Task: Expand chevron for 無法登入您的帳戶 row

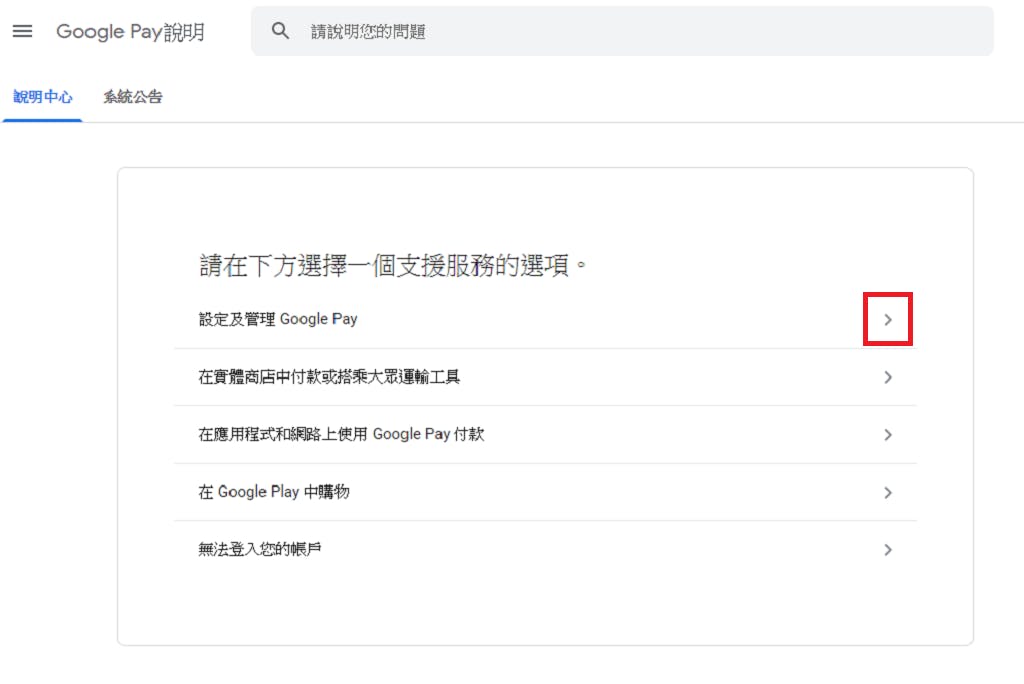Action: tap(888, 550)
